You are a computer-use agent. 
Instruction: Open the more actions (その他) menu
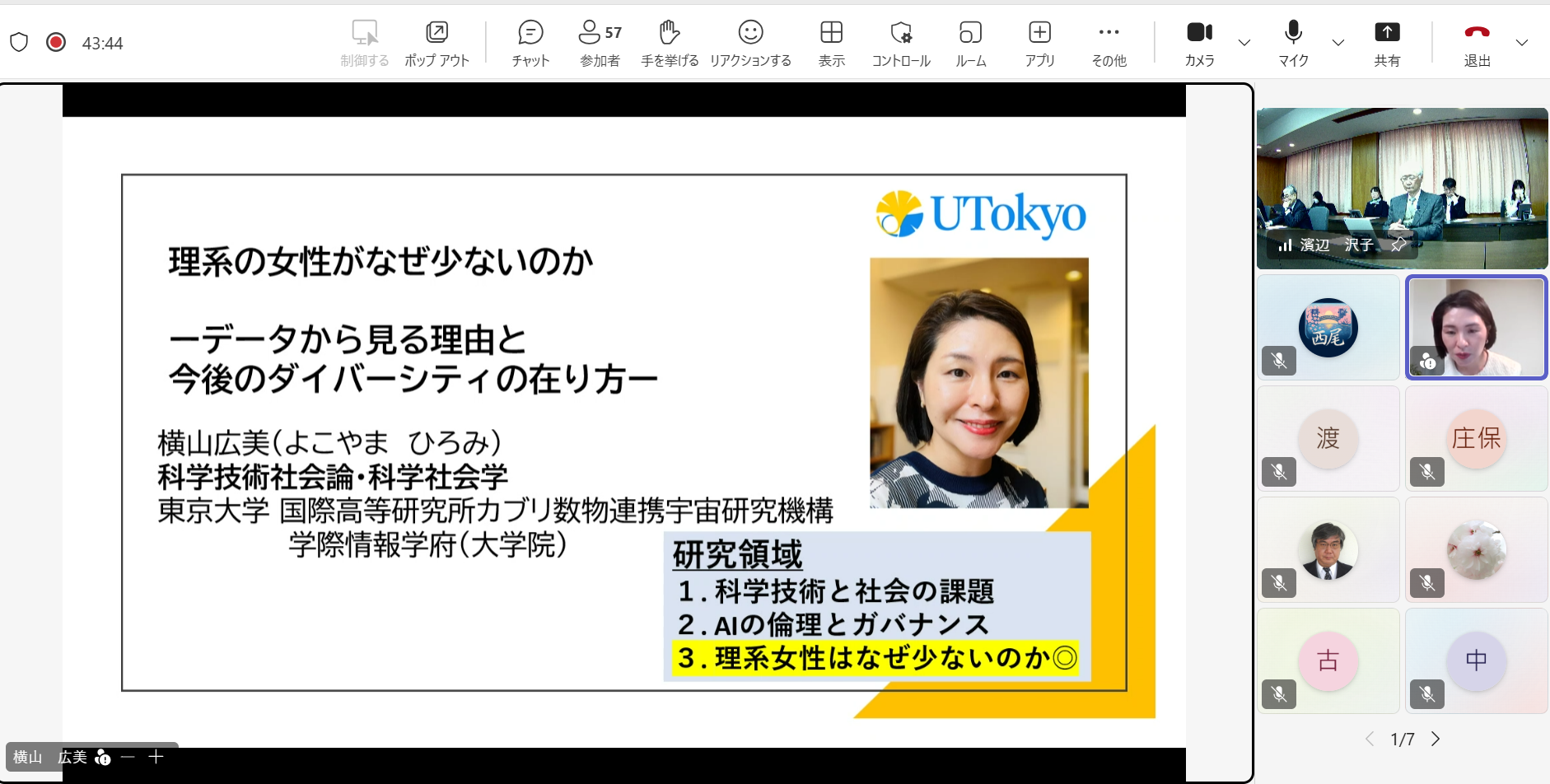(1109, 43)
